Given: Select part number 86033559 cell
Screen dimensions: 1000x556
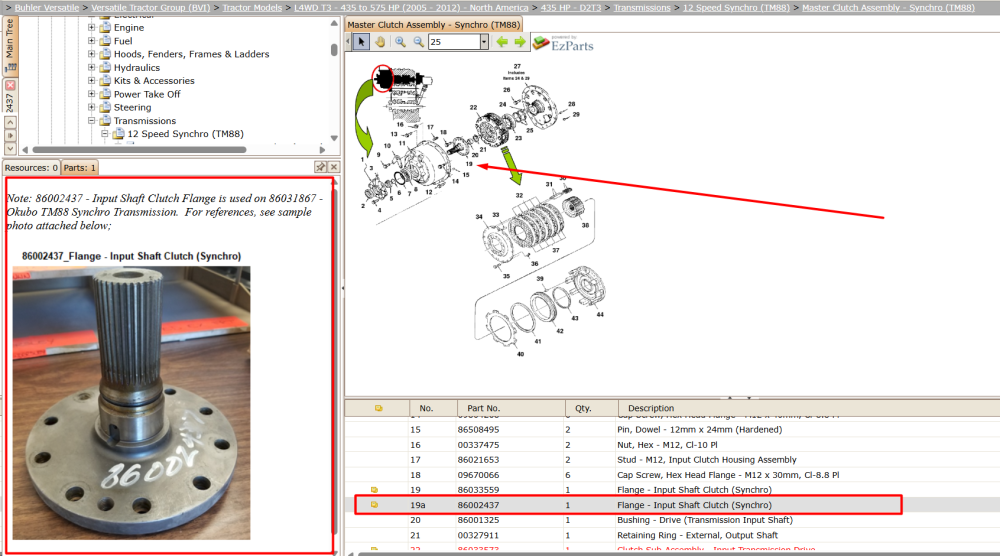Looking at the screenshot, I should [478, 490].
